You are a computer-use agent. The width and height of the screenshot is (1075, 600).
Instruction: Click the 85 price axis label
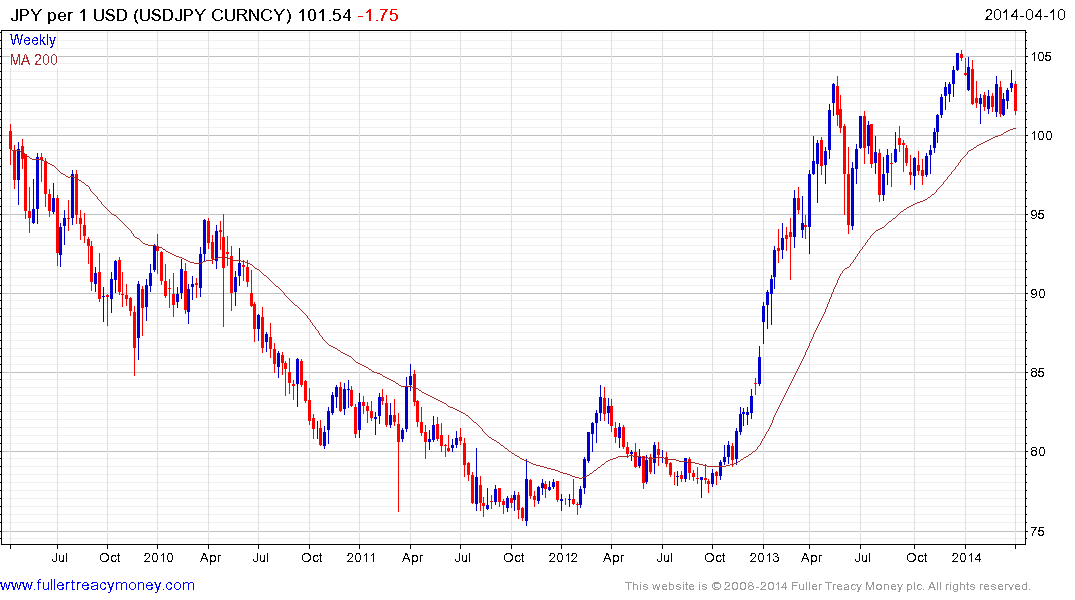(x=1038, y=372)
